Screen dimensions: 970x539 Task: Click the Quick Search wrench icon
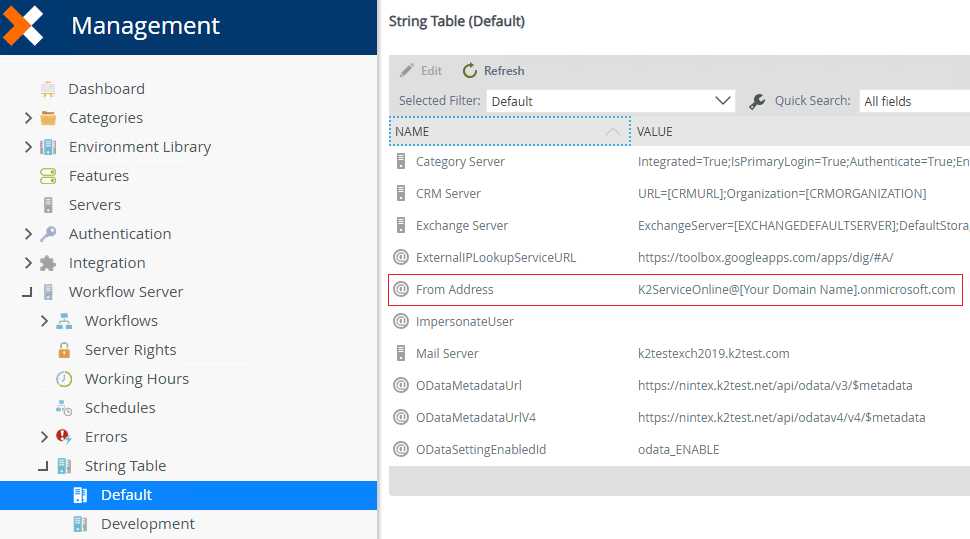(757, 101)
